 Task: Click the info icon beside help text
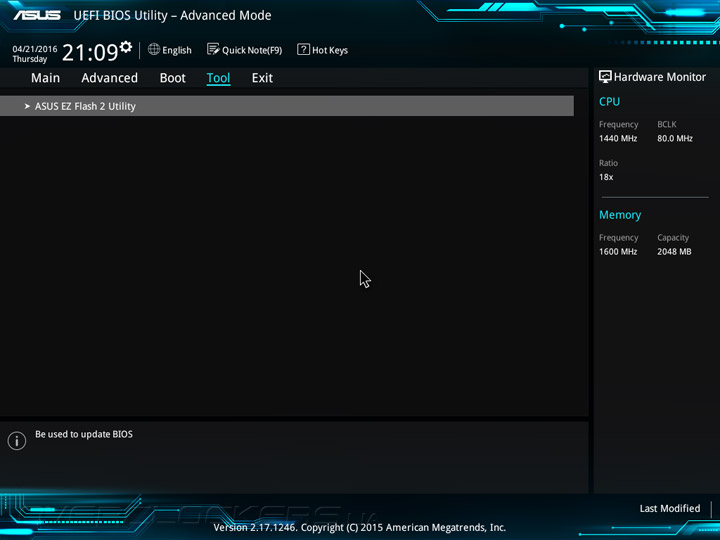(x=17, y=441)
